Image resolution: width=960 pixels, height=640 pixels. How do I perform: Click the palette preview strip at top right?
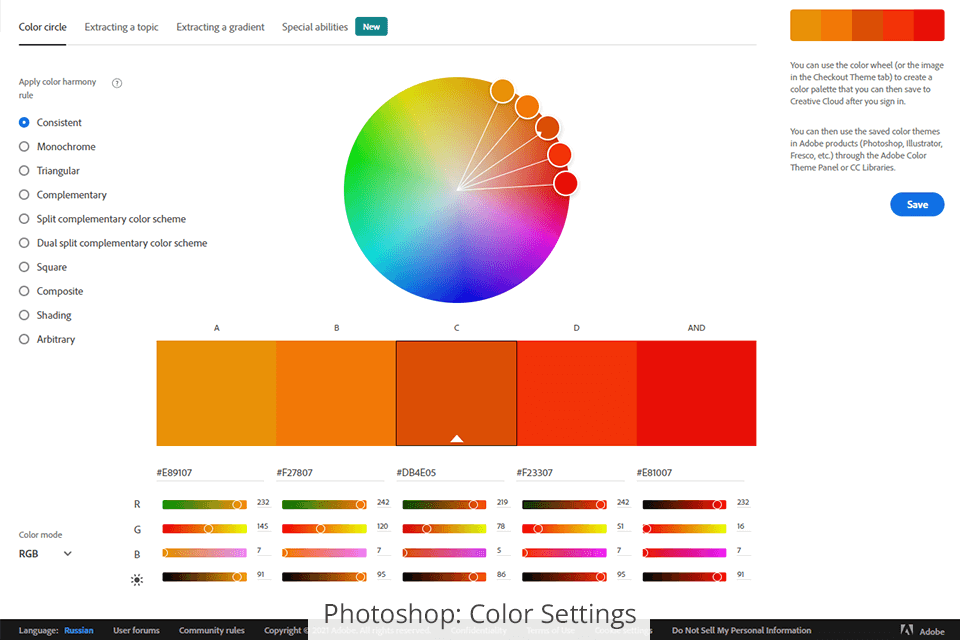[x=867, y=25]
